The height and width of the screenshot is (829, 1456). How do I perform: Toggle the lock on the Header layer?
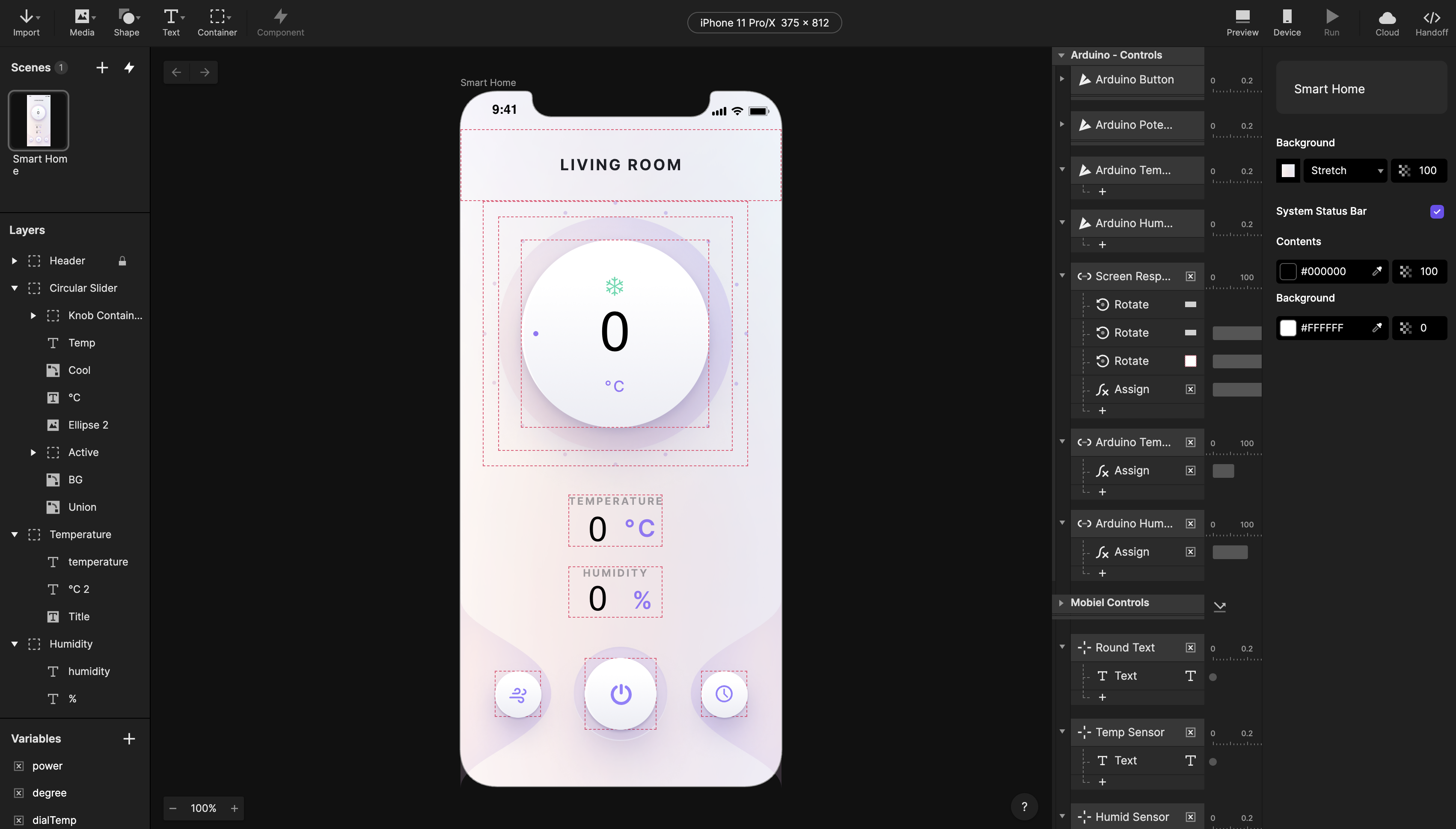122,261
